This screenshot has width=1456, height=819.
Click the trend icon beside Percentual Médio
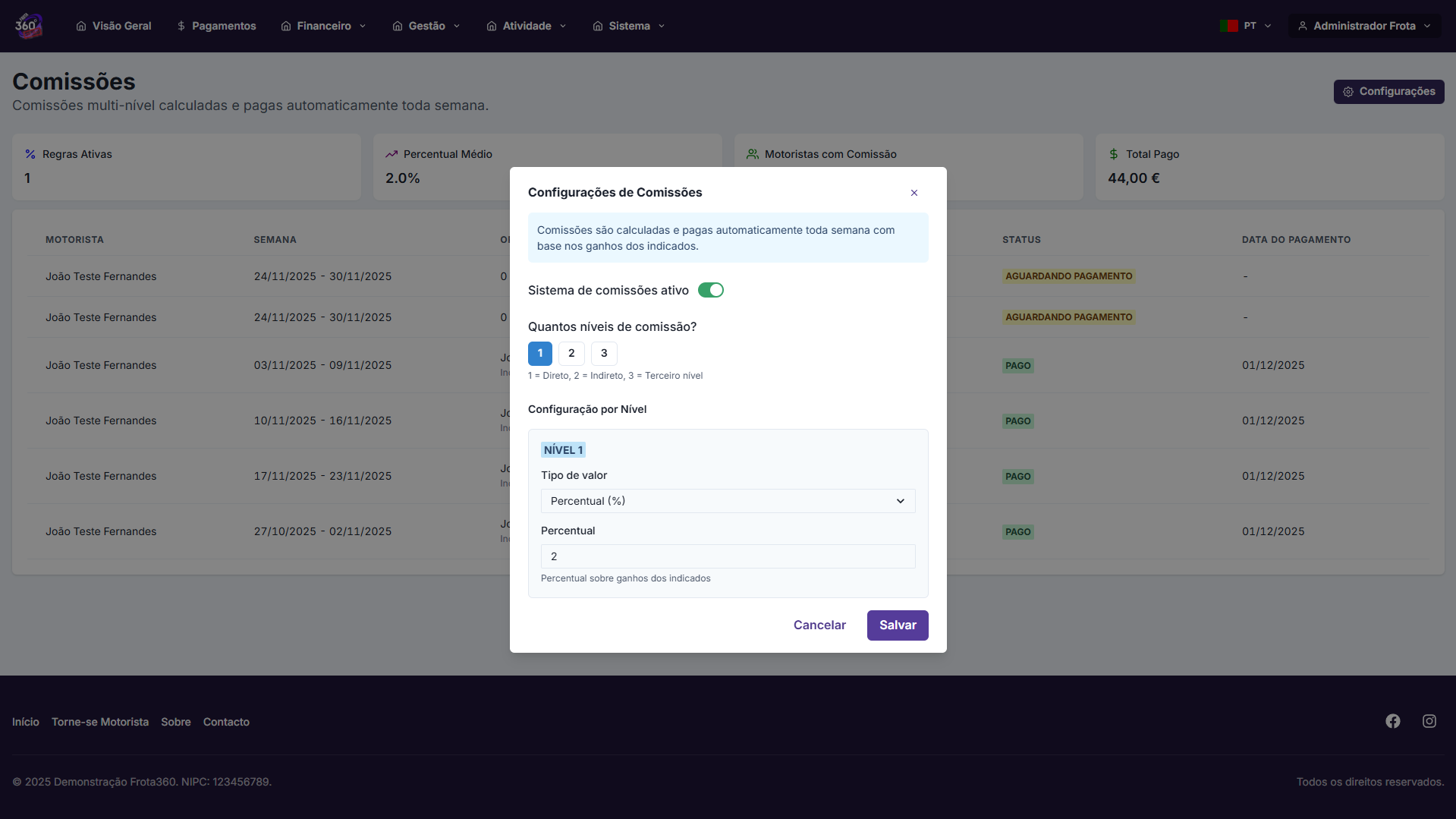pos(392,154)
